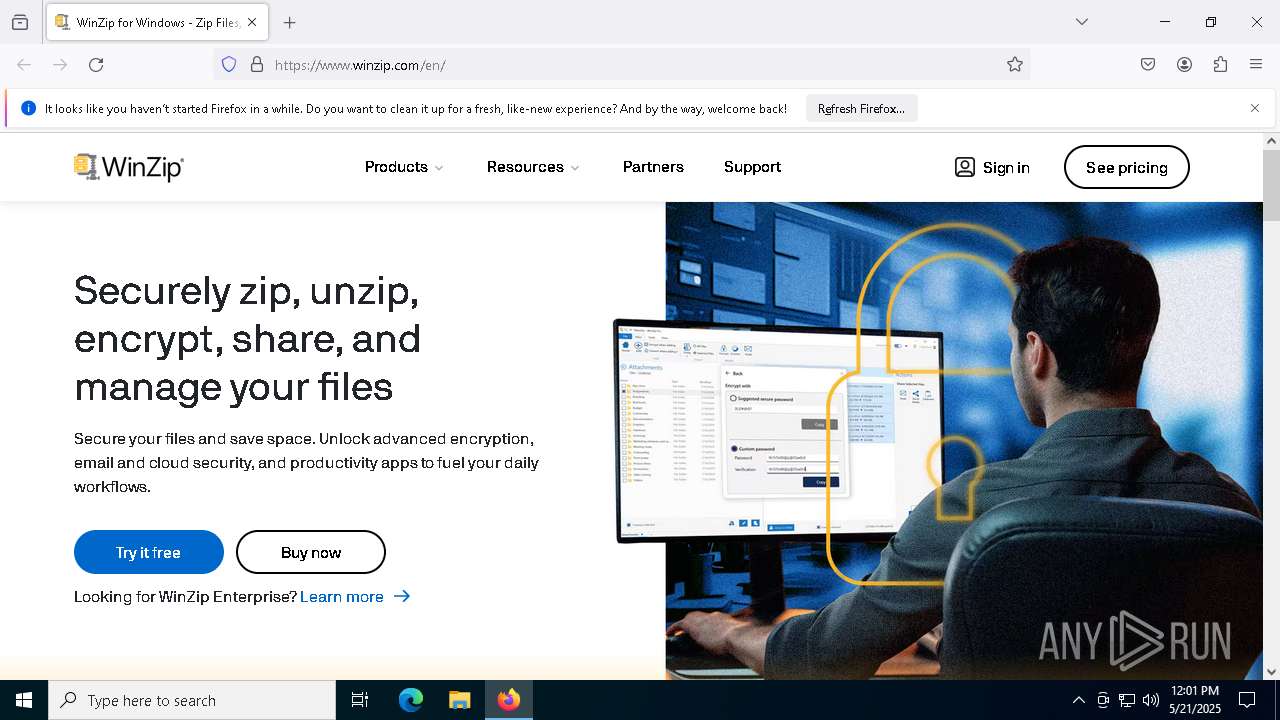Select the Firefox taskbar icon
Image resolution: width=1280 pixels, height=720 pixels.
[x=509, y=700]
